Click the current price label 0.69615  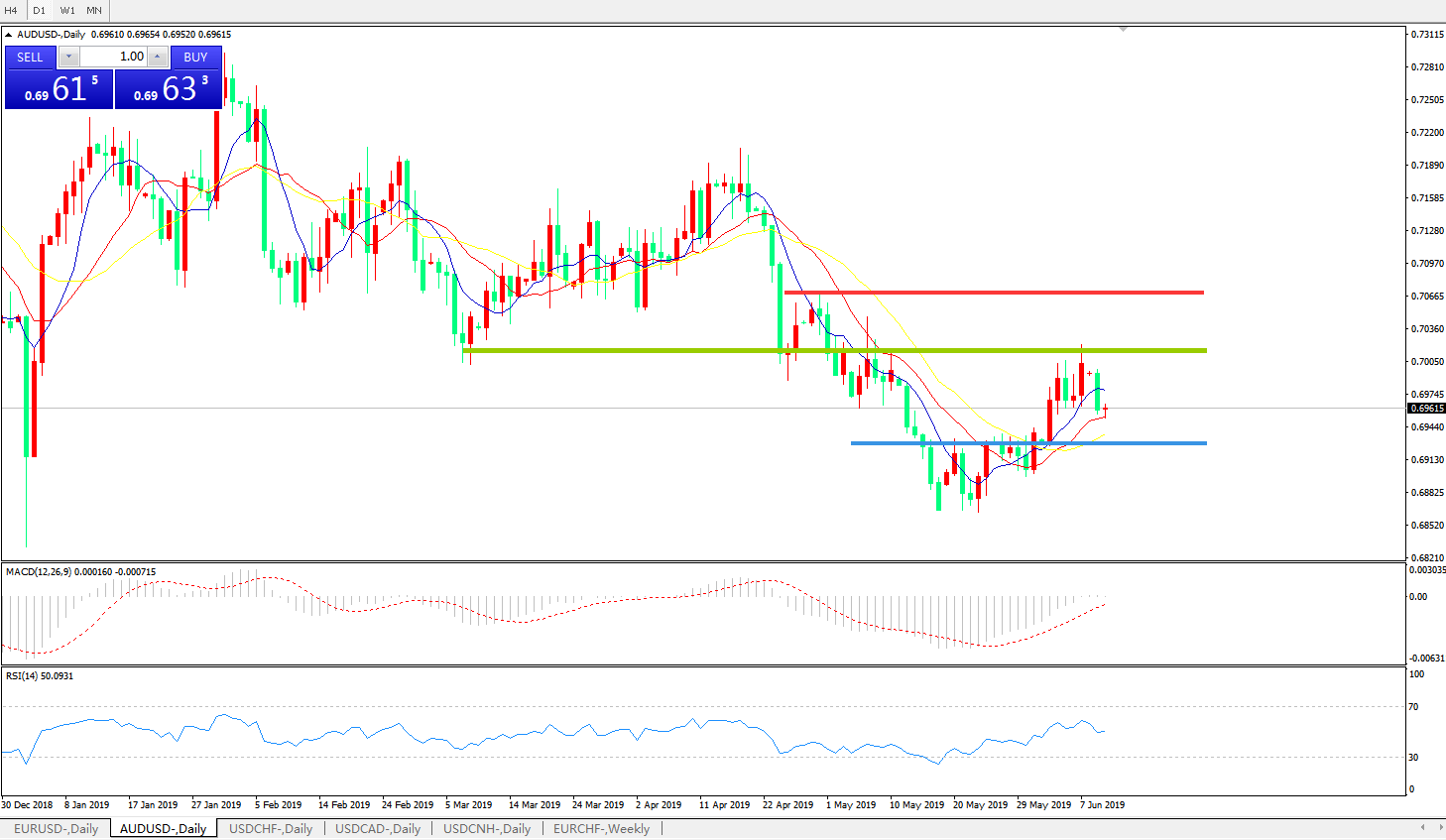click(x=1427, y=409)
